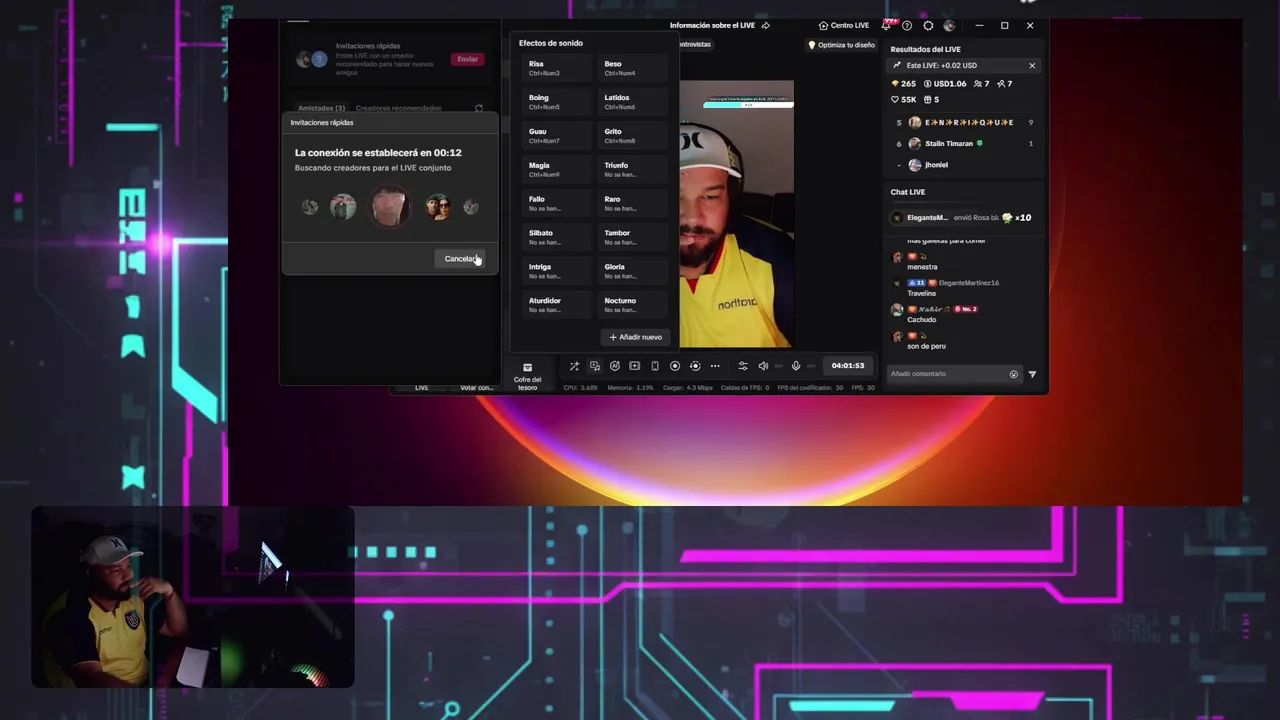Screen dimensions: 1280x720
Task: Play the Latidos sound effect
Action: pyautogui.click(x=633, y=102)
